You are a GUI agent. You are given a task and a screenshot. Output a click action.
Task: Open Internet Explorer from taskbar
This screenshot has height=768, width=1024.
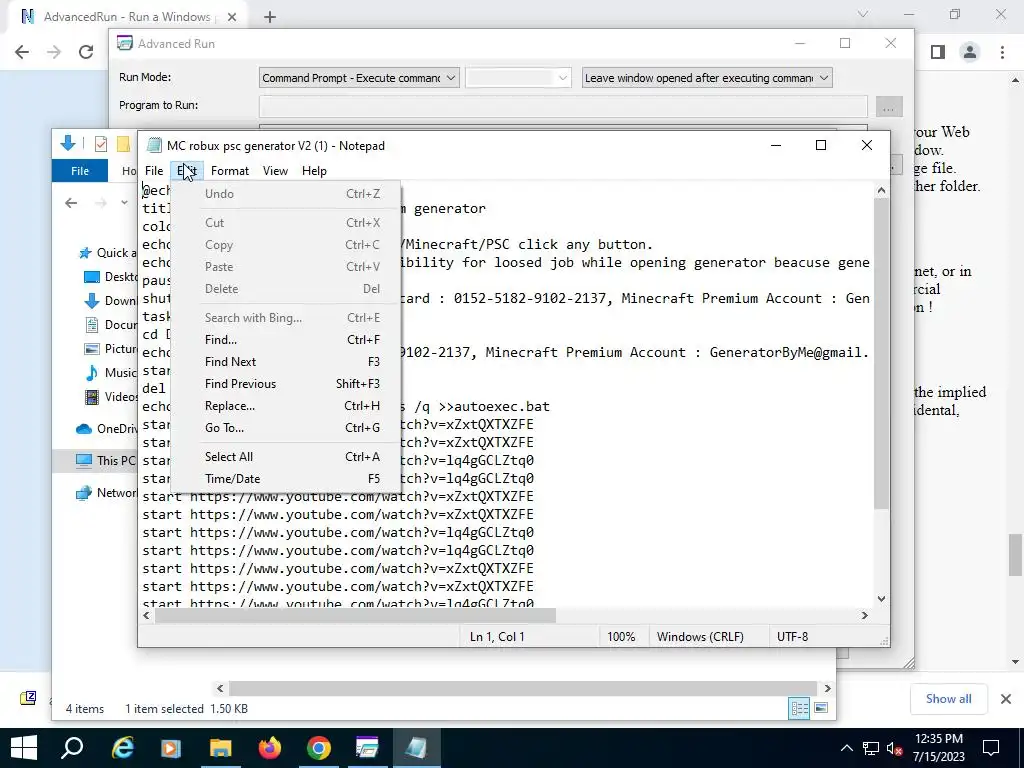click(x=122, y=748)
